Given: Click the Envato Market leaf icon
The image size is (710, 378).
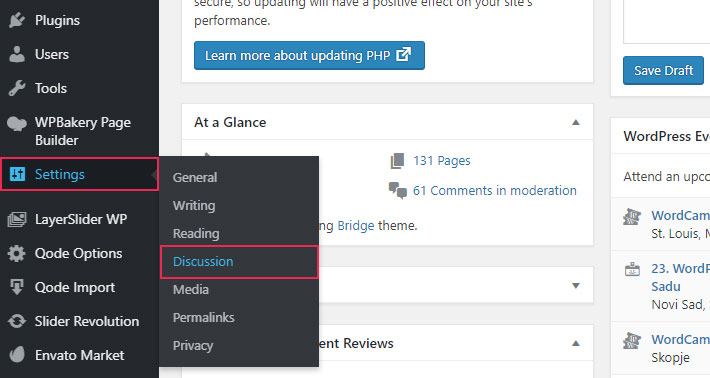Looking at the screenshot, I should point(17,355).
